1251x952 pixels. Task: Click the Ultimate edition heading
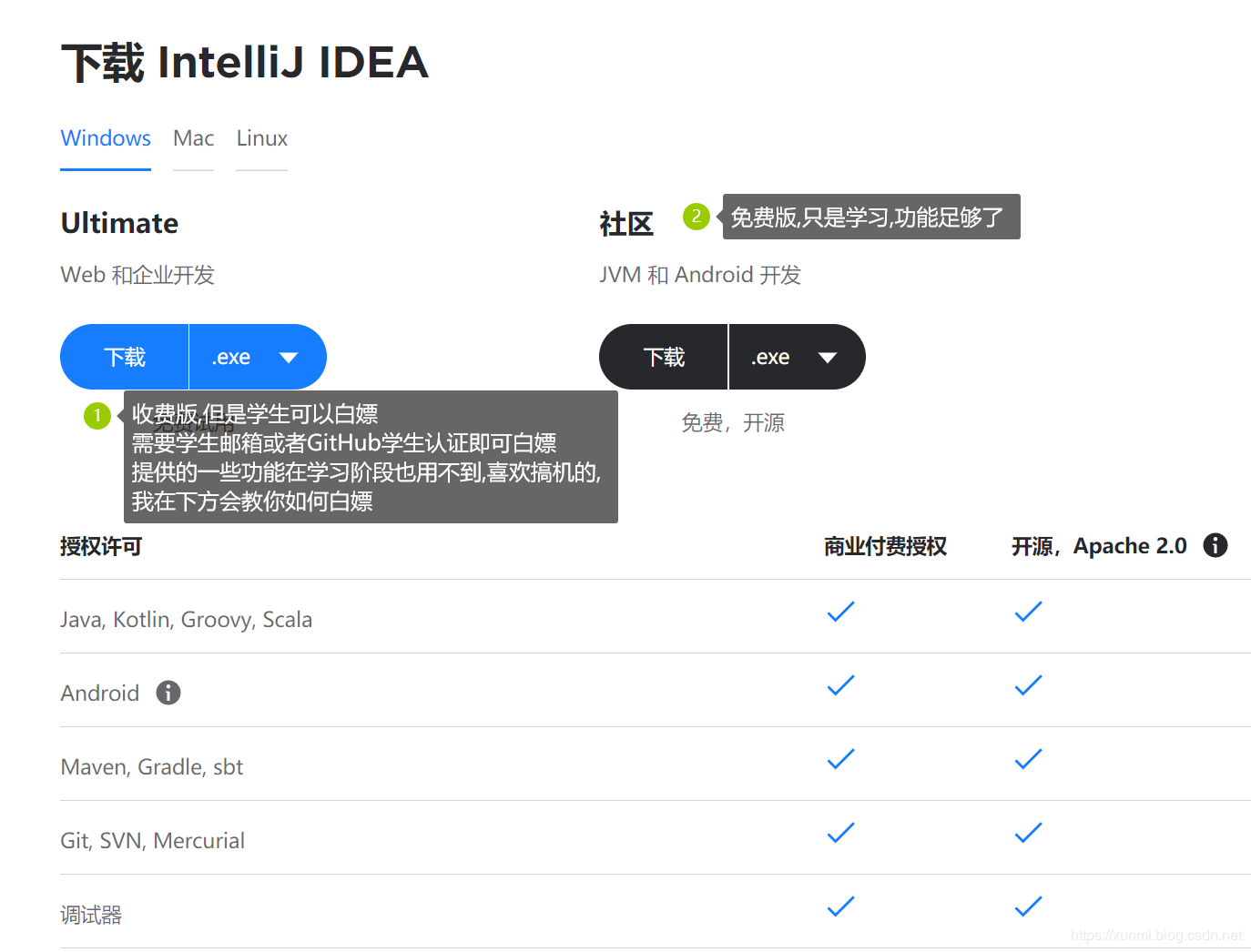click(x=119, y=223)
